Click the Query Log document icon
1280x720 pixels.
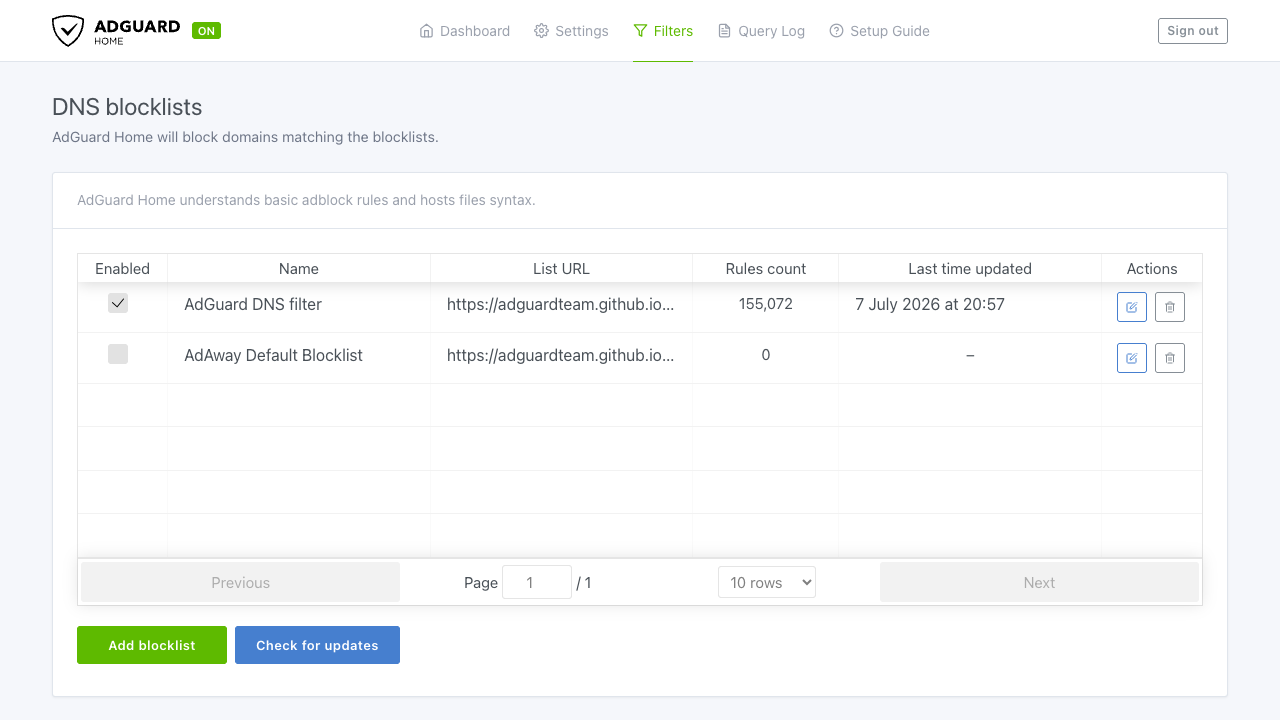pyautogui.click(x=725, y=31)
